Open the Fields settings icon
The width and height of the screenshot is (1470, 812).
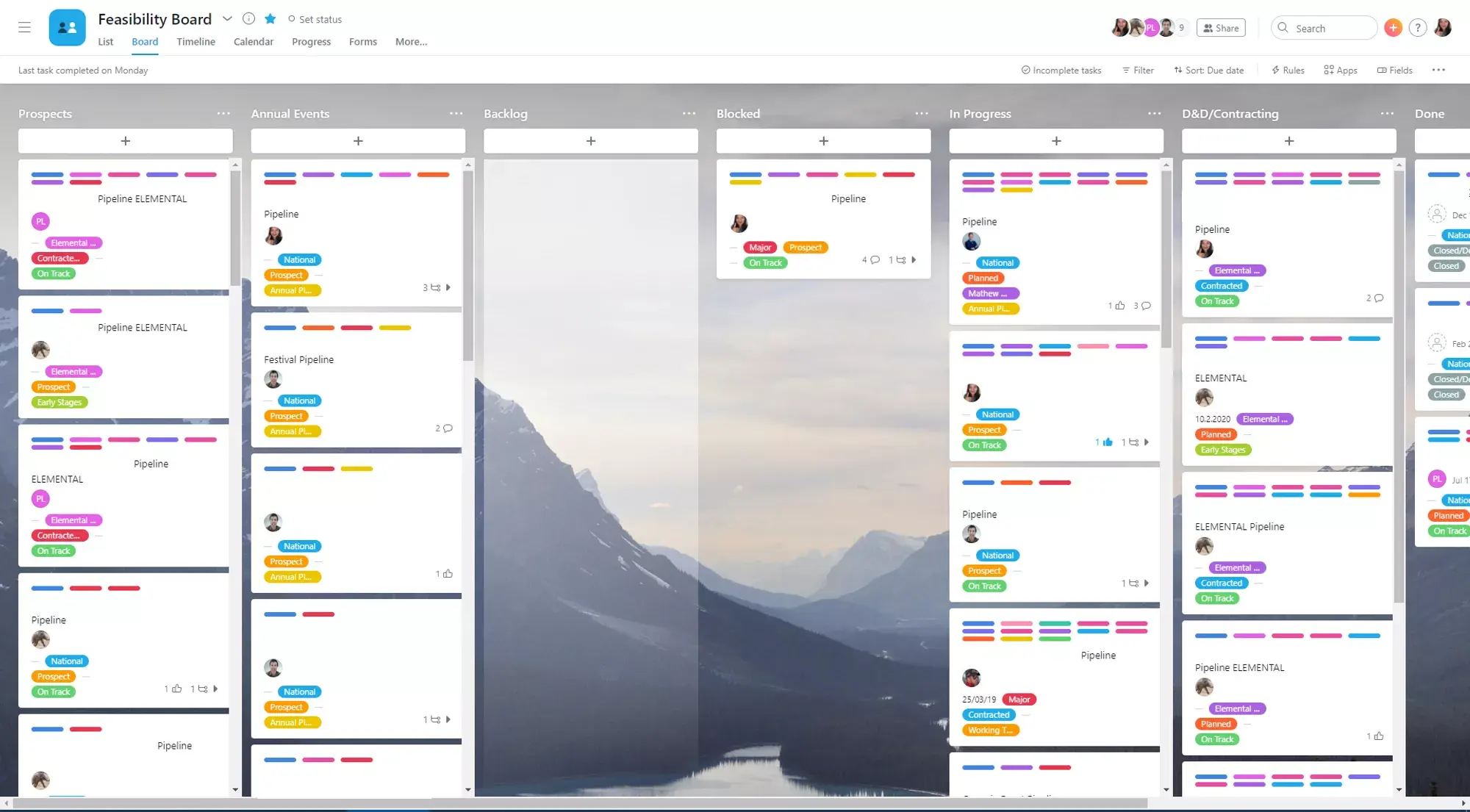point(1394,70)
